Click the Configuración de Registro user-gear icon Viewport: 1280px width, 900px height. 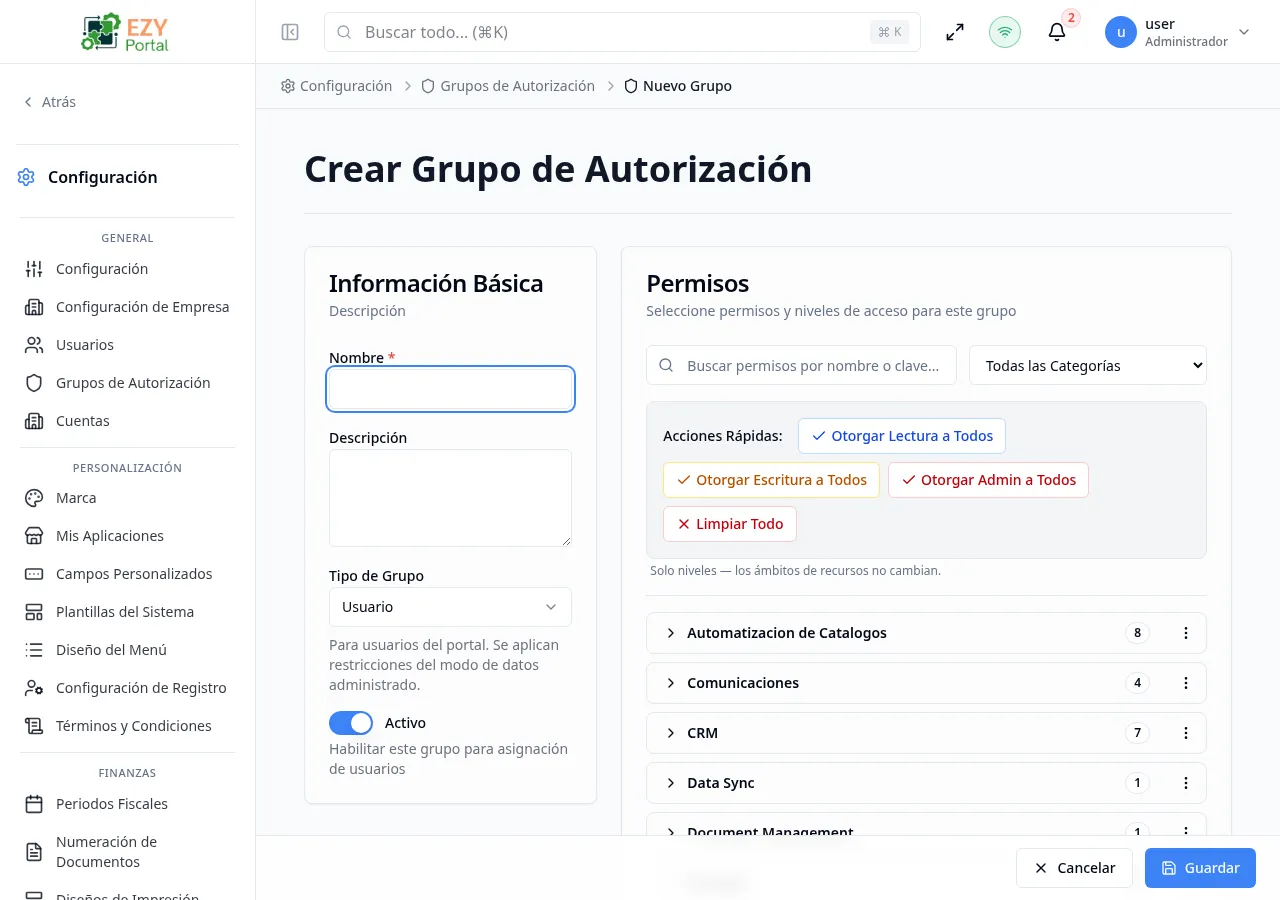click(34, 688)
